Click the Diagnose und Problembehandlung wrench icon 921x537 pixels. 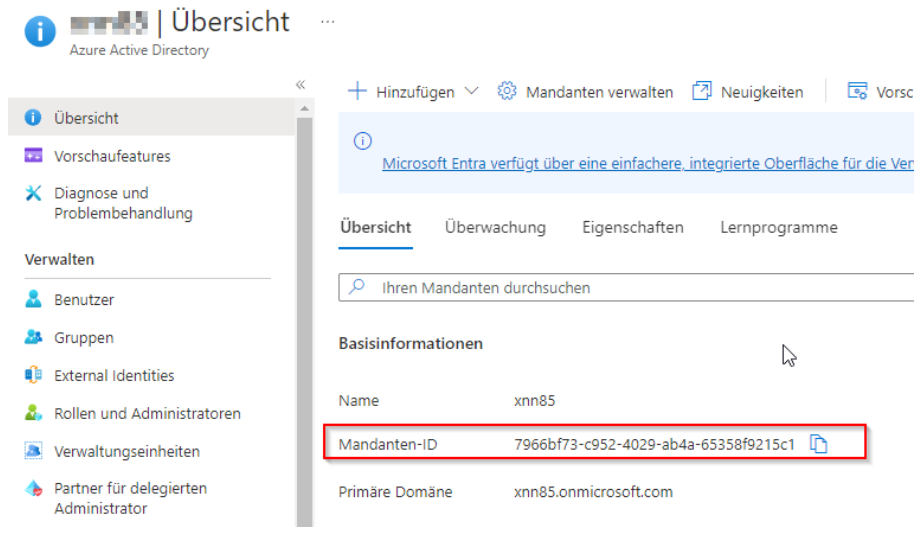(x=33, y=193)
